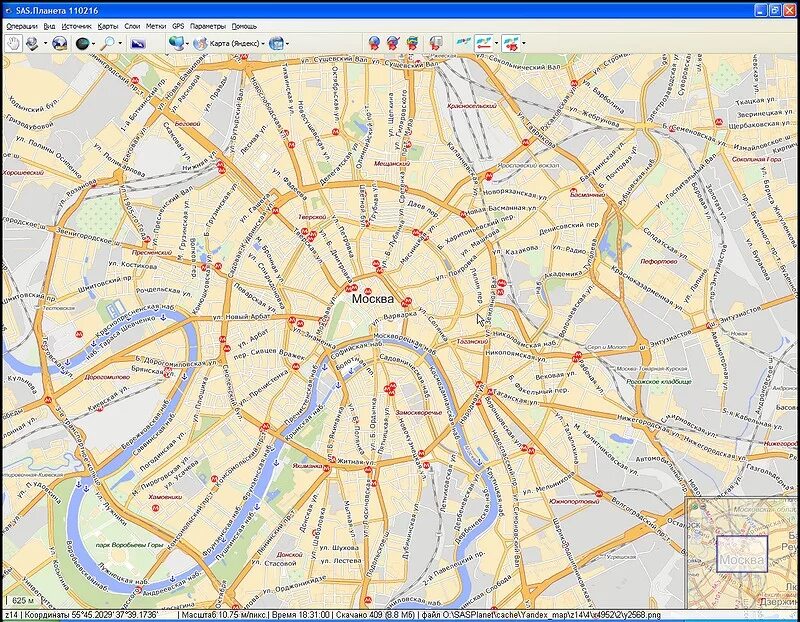The image size is (800, 622).
Task: Click the Хамовники district label
Action: coord(165,496)
